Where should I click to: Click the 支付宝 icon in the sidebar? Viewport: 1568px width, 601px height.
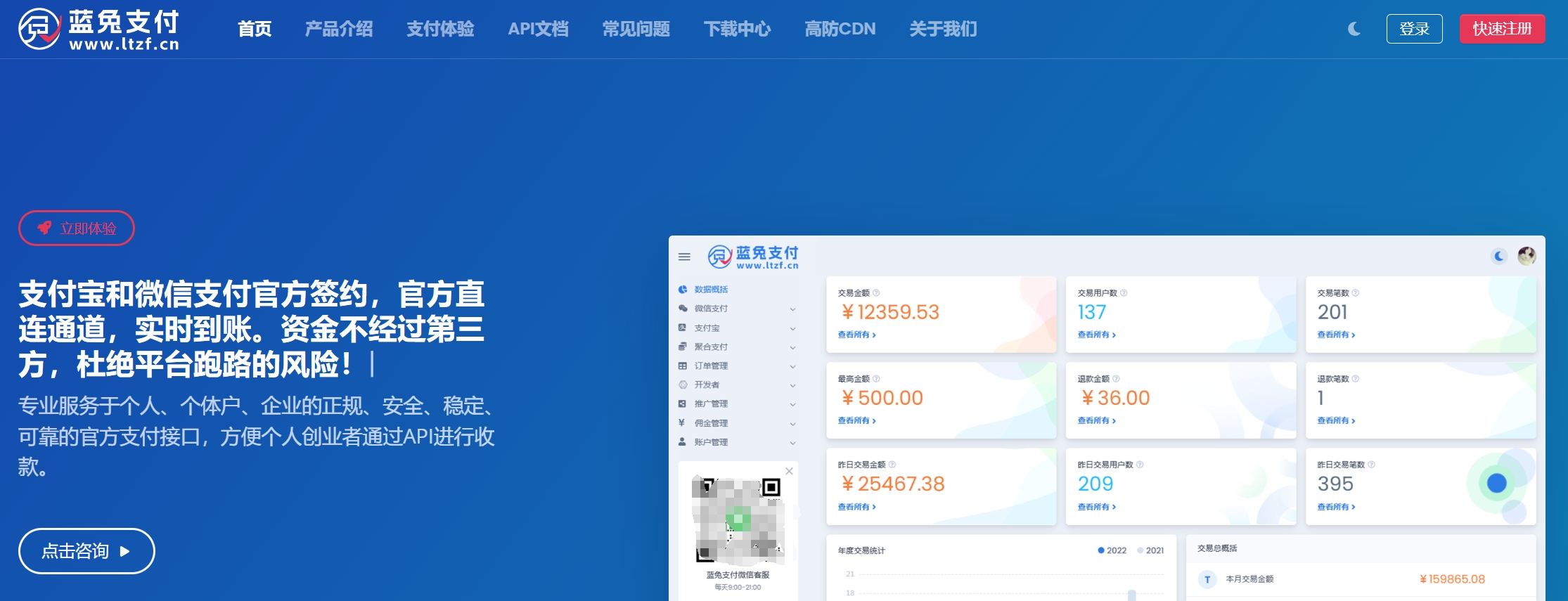(682, 328)
